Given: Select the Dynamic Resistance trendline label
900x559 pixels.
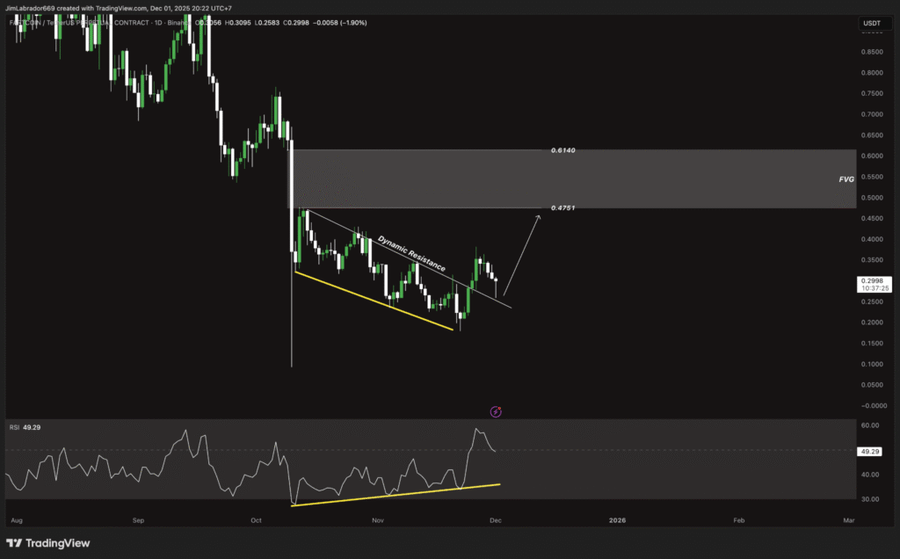Looking at the screenshot, I should click(411, 253).
